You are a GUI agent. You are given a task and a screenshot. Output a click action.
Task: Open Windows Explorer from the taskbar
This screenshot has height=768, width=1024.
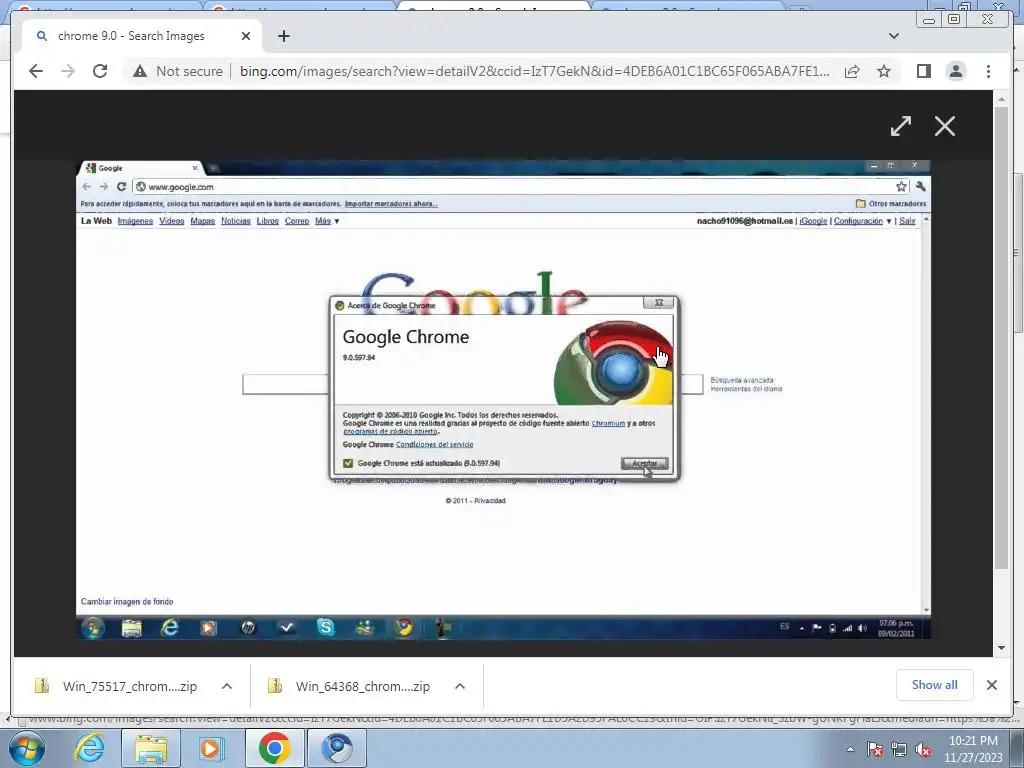pos(152,748)
